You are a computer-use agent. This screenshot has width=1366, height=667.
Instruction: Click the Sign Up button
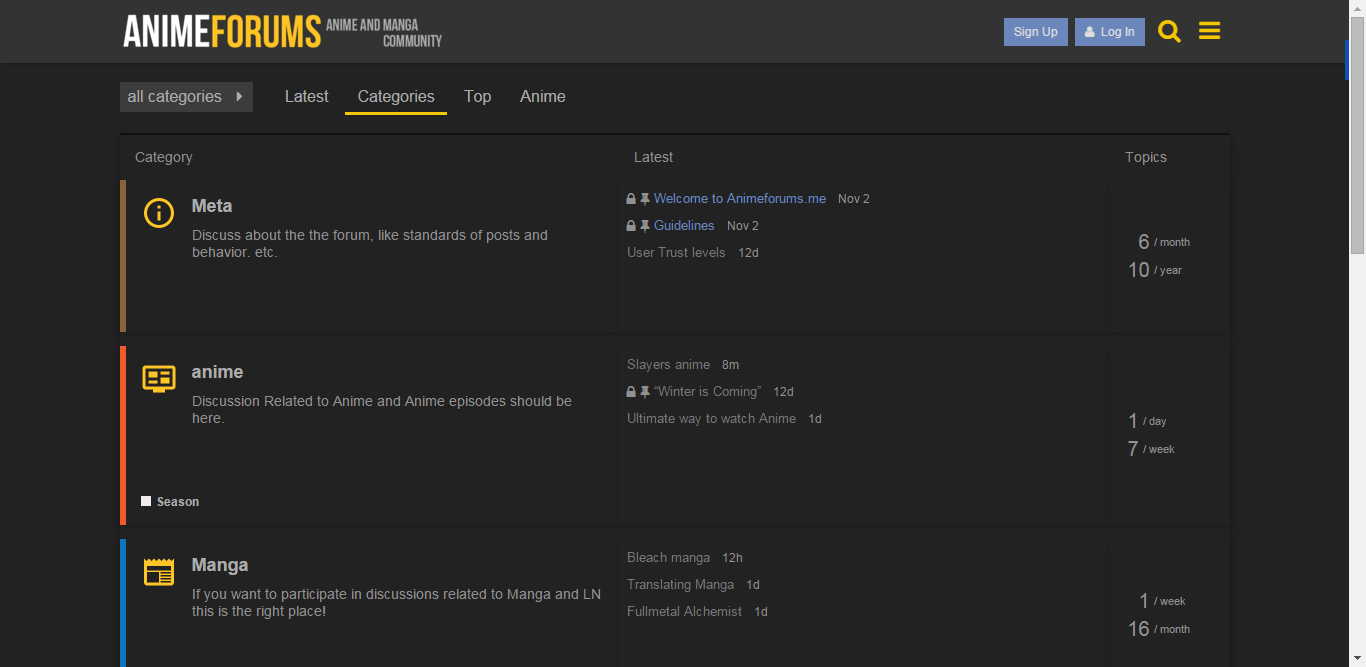pos(1036,32)
